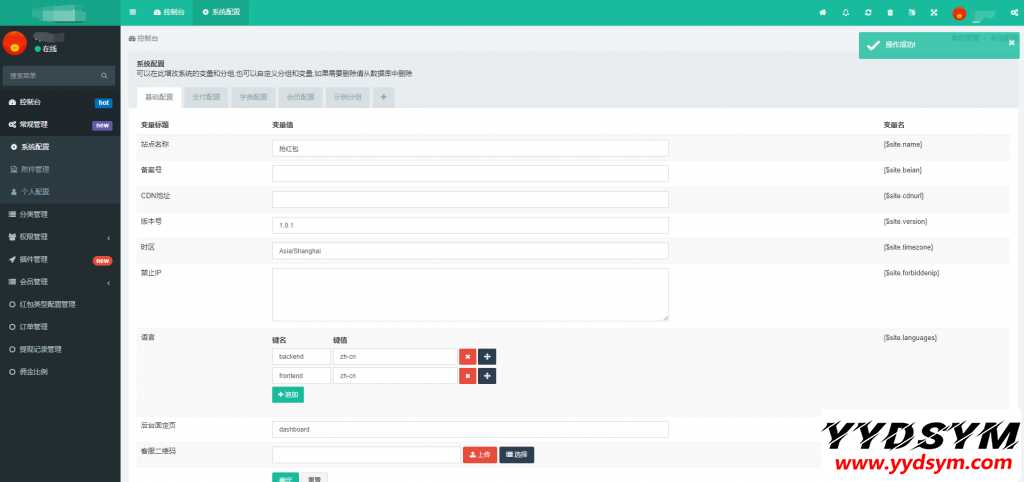Open 订单管理 in the sidebar
Viewport: 1024px width, 482px height.
60,327
